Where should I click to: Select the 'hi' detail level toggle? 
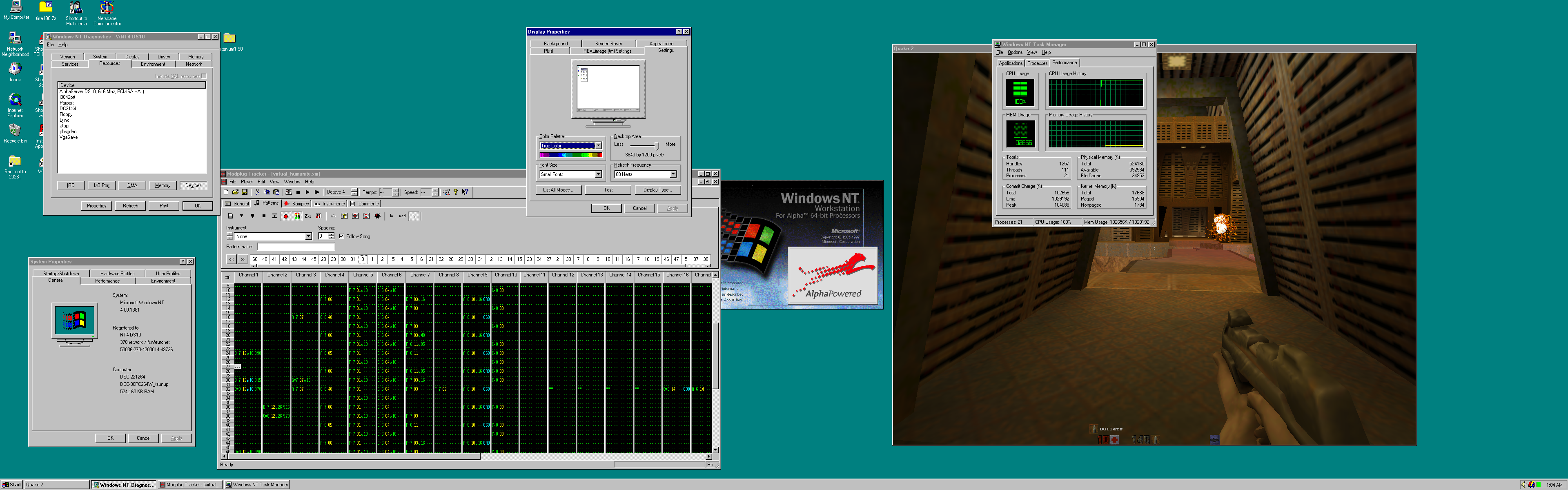pyautogui.click(x=414, y=216)
